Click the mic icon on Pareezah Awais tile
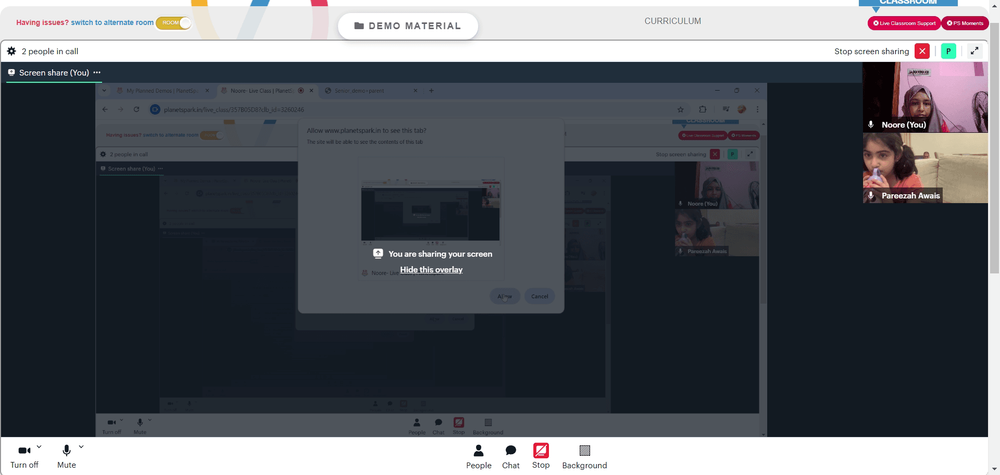 [x=871, y=195]
